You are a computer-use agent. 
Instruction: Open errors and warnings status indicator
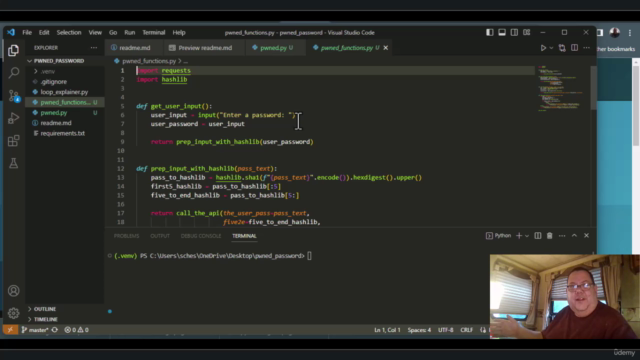(x=76, y=330)
